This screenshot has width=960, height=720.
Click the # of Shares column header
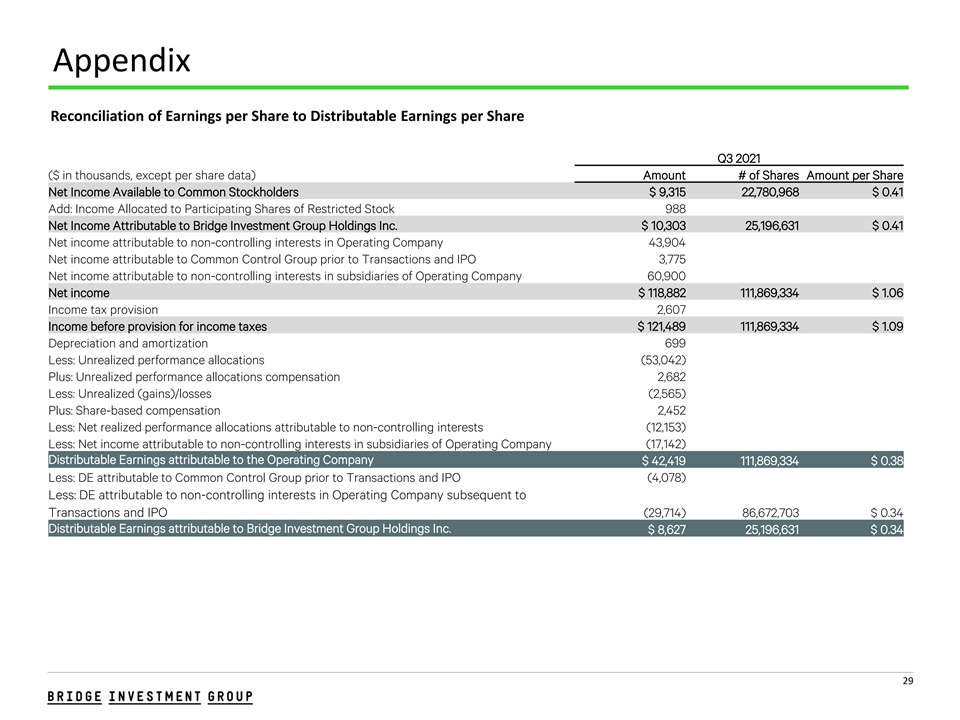tap(761, 174)
